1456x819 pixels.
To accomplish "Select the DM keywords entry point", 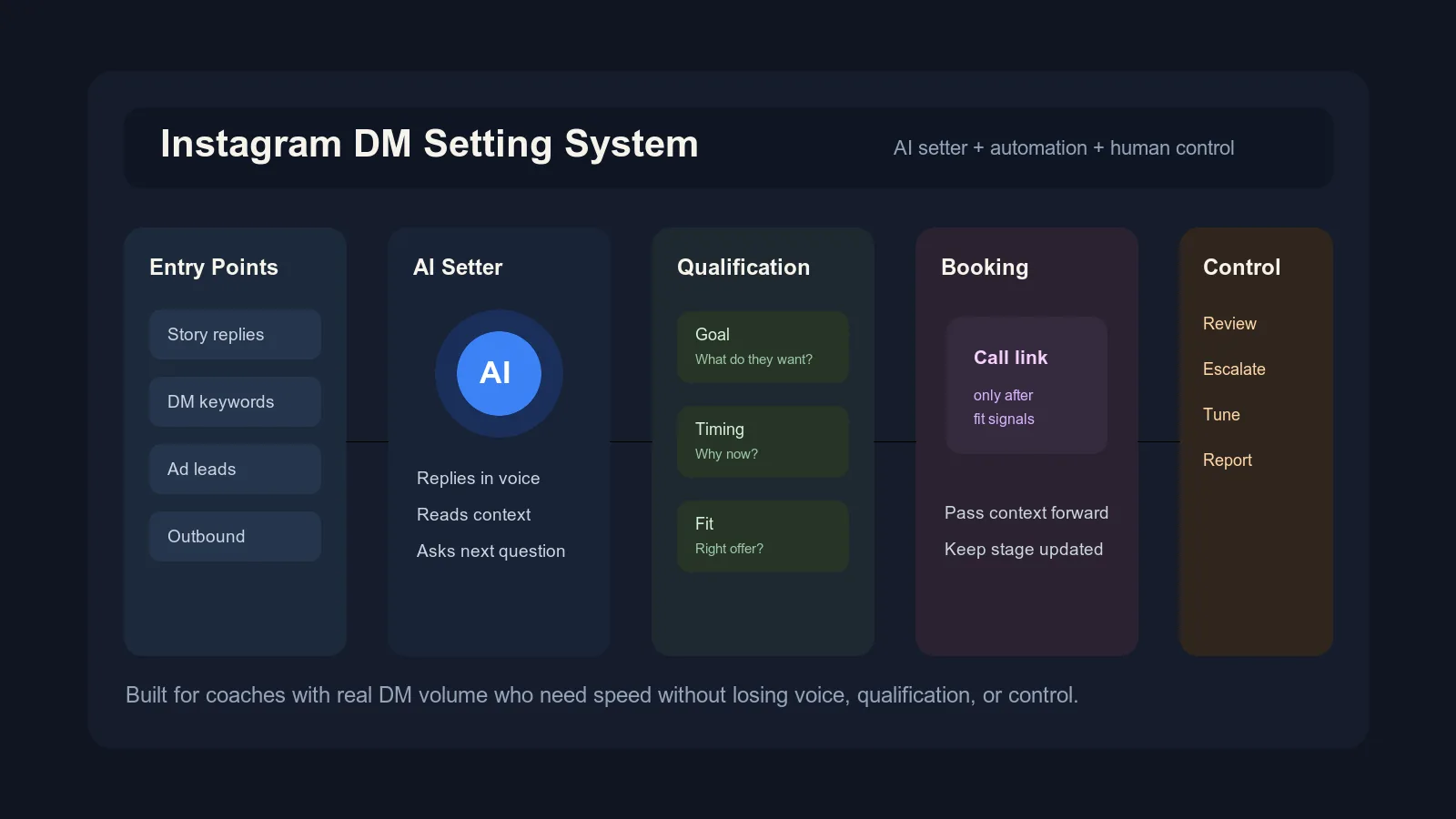I will pyautogui.click(x=235, y=401).
